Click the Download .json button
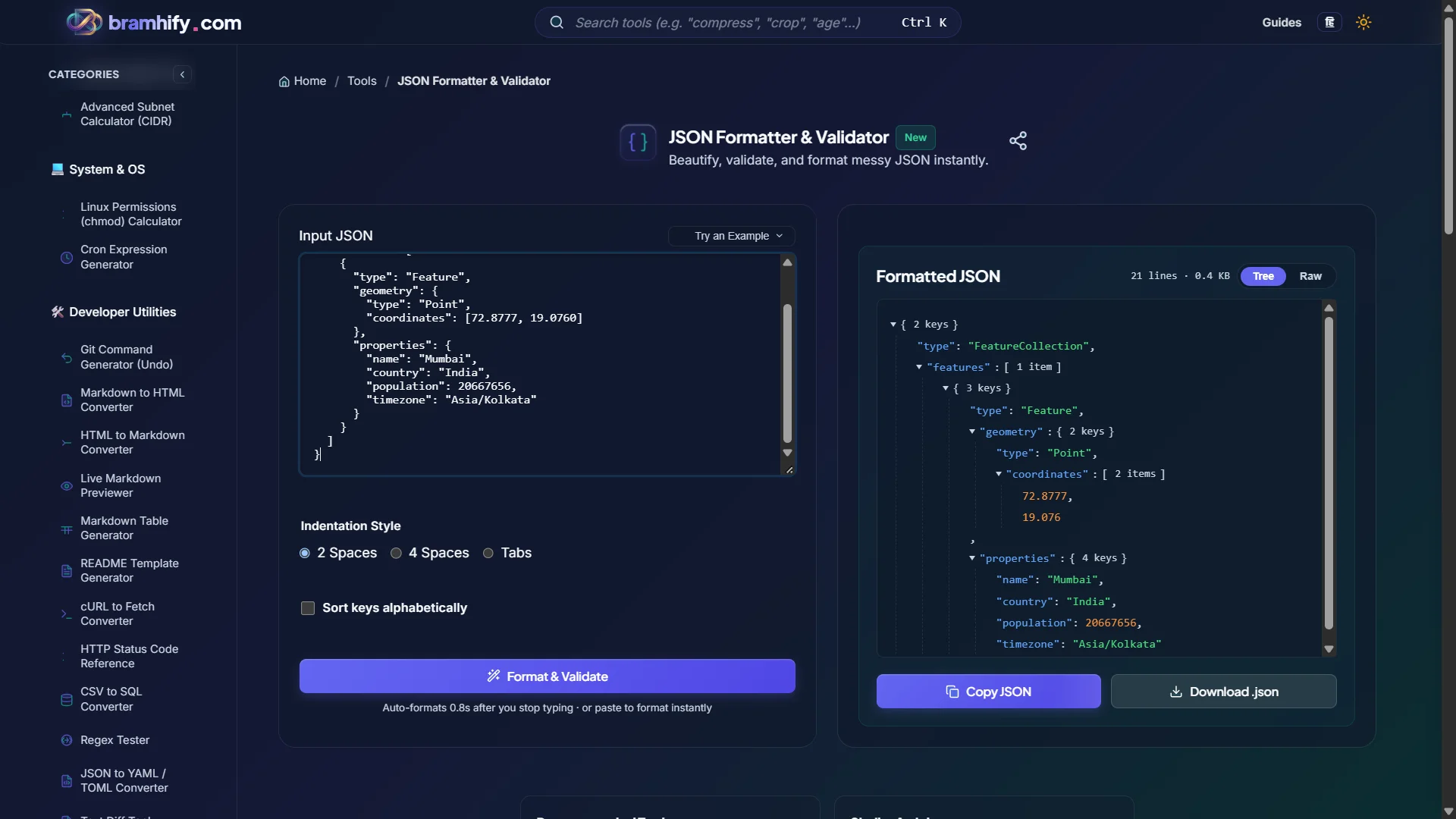 tap(1223, 691)
